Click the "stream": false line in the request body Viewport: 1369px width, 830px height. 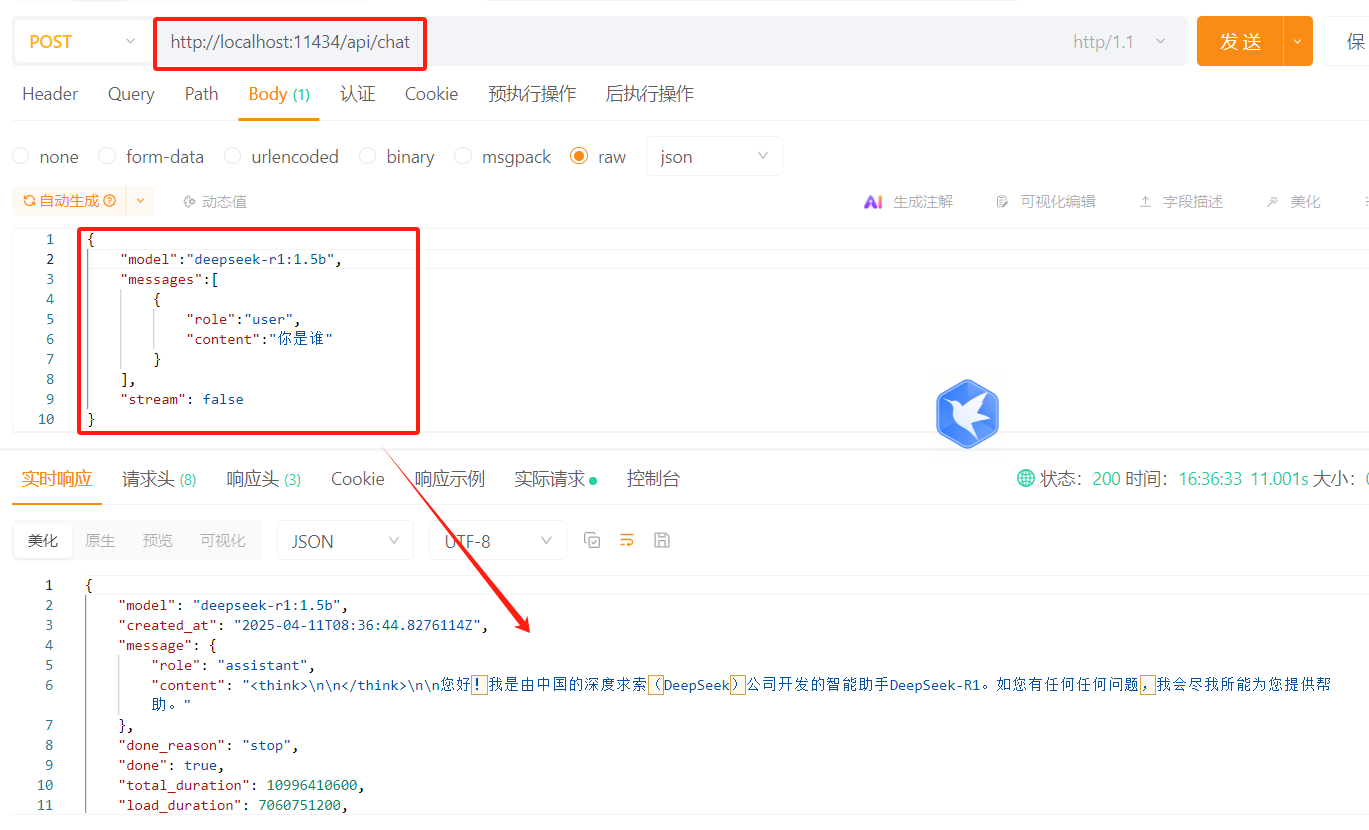(x=181, y=399)
